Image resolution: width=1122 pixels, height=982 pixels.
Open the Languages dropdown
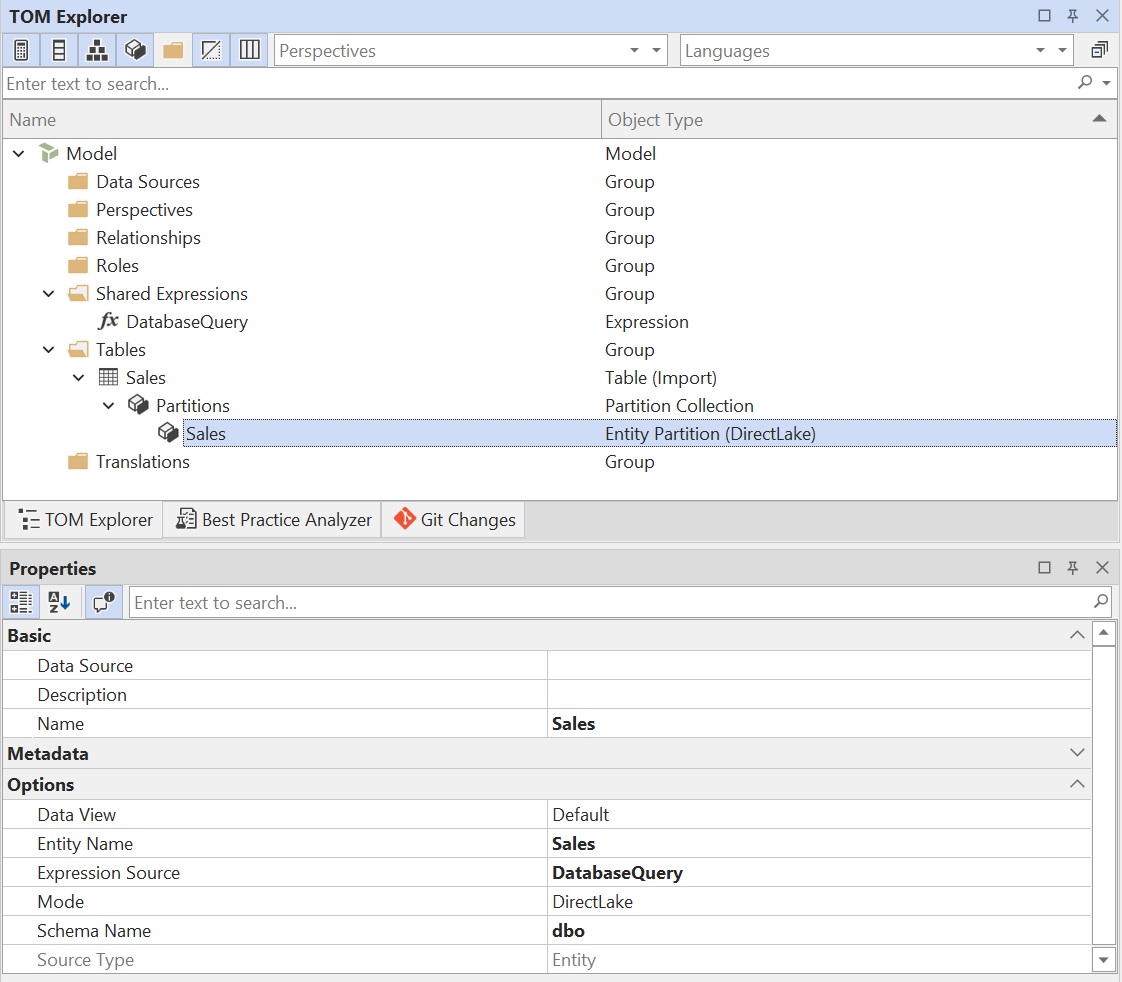coord(1041,50)
